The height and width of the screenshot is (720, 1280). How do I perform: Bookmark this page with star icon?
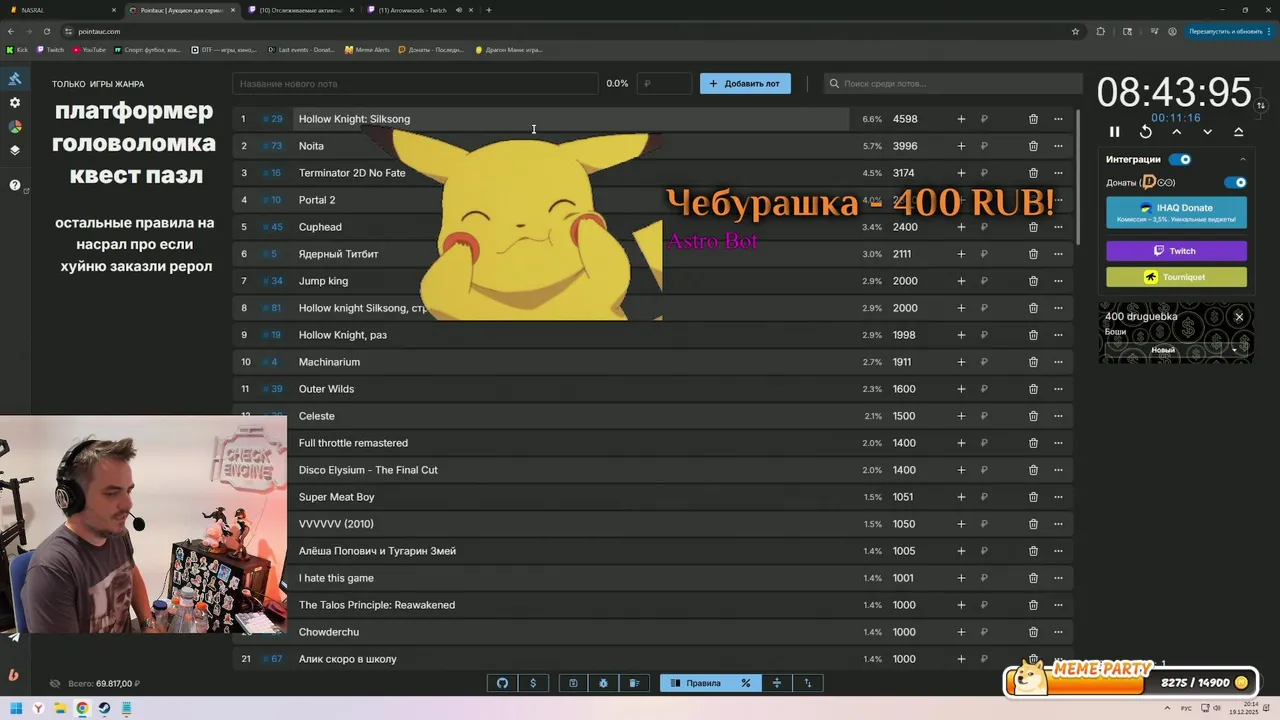point(1075,31)
